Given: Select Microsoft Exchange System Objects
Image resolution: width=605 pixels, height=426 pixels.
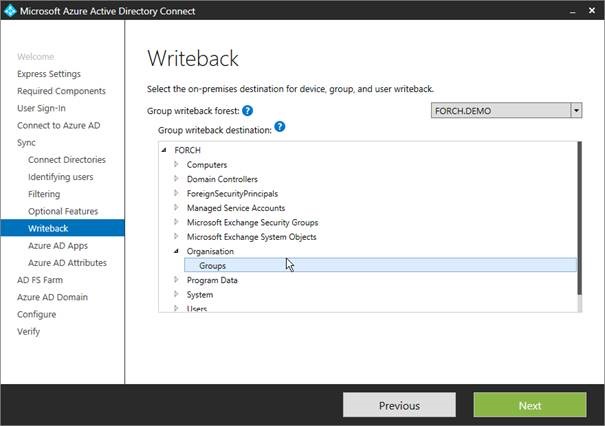Looking at the screenshot, I should click(252, 237).
